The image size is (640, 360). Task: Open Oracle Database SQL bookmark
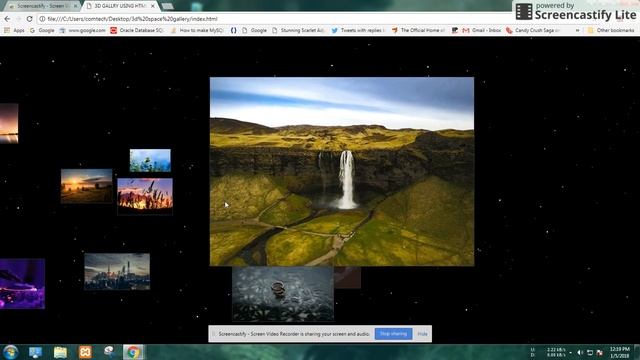click(137, 31)
